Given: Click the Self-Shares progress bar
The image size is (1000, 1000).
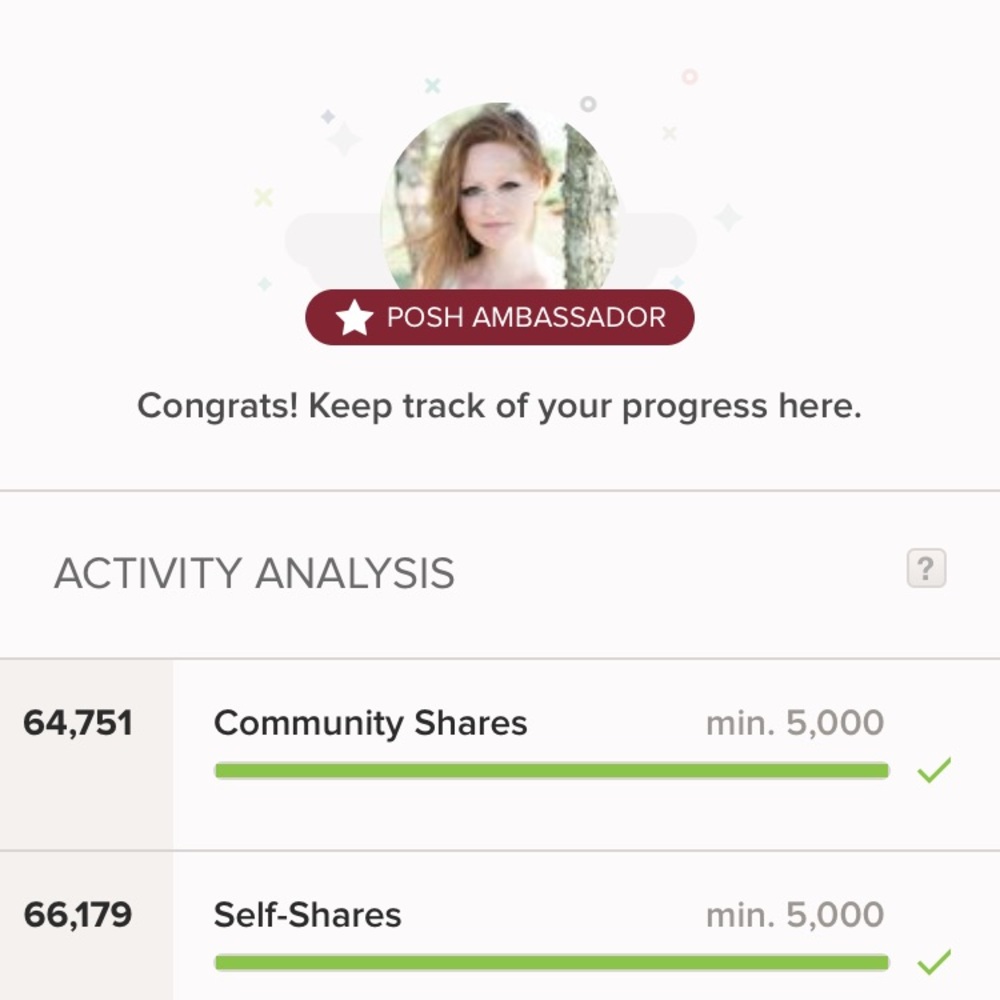Looking at the screenshot, I should pyautogui.click(x=551, y=962).
